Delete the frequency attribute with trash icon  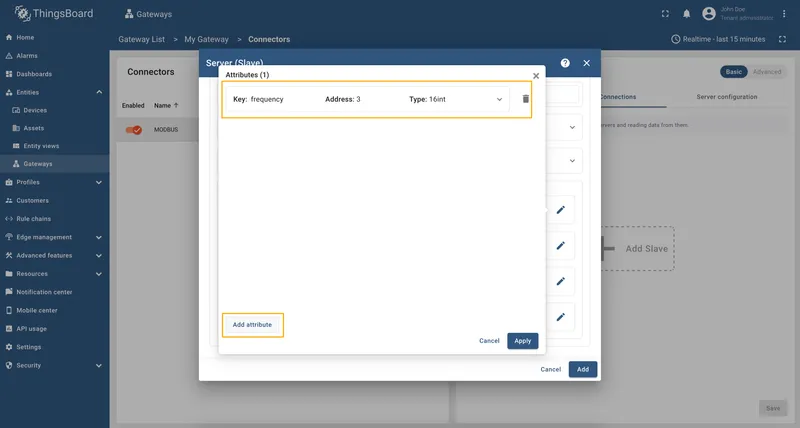[x=526, y=99]
